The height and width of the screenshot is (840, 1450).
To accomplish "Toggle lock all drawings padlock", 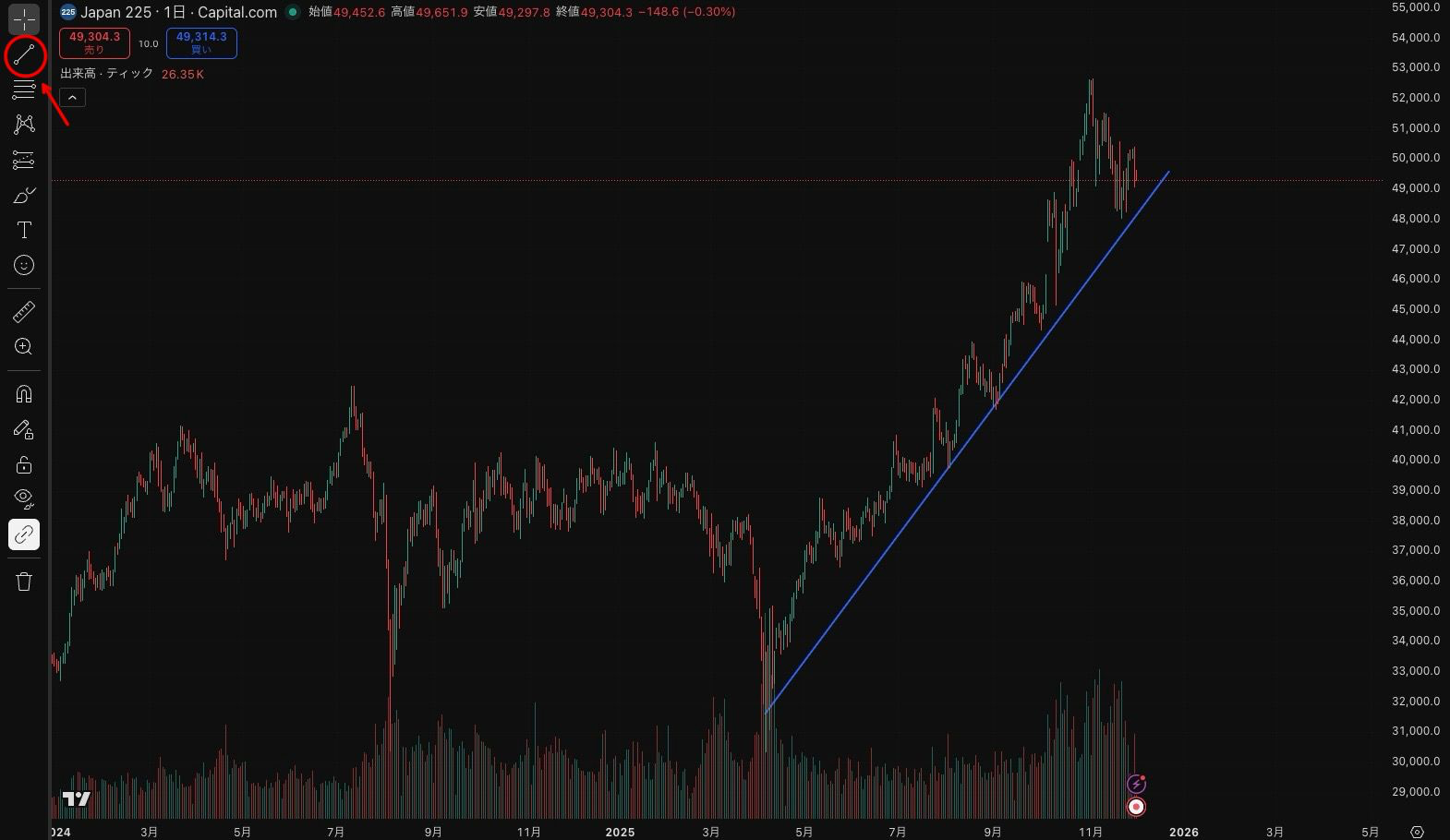I will click(24, 464).
